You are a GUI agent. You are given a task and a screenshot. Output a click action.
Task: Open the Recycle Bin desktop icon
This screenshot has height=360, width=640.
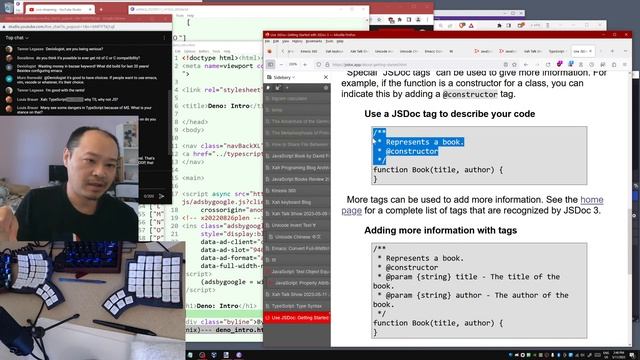tap(8, 7)
